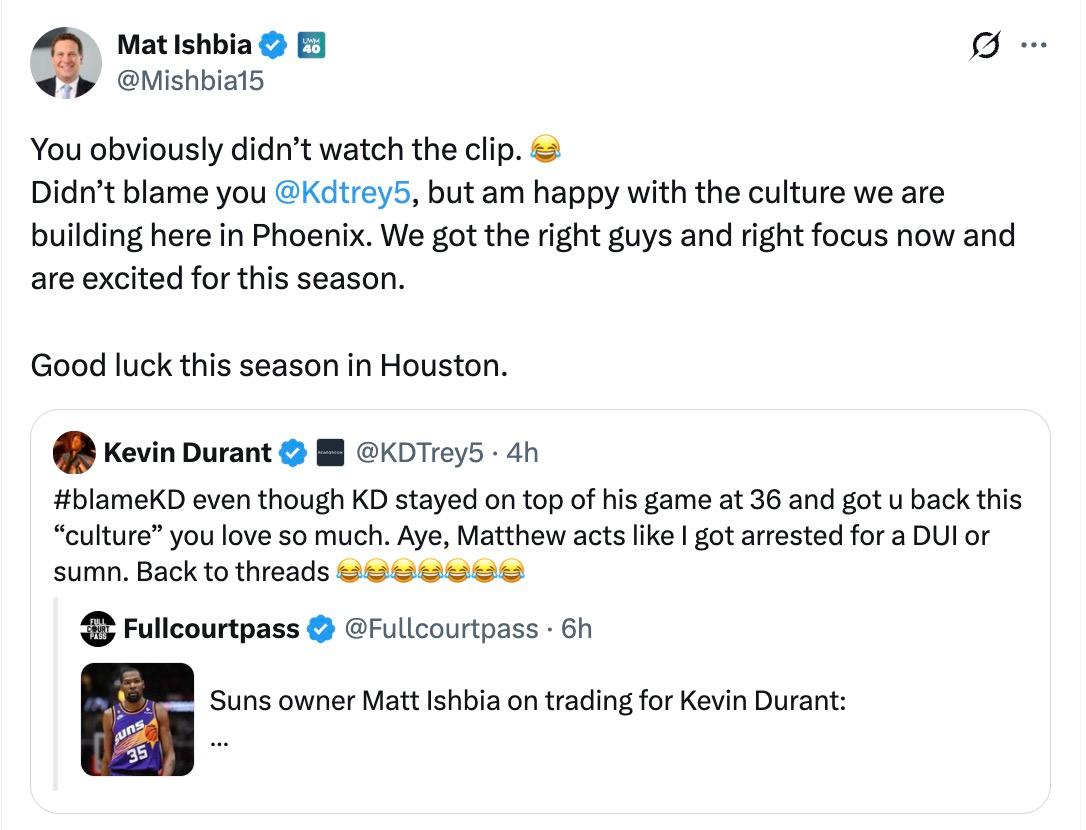
Task: Click the black affiliation badge beside Kevin Durant
Action: [x=330, y=453]
